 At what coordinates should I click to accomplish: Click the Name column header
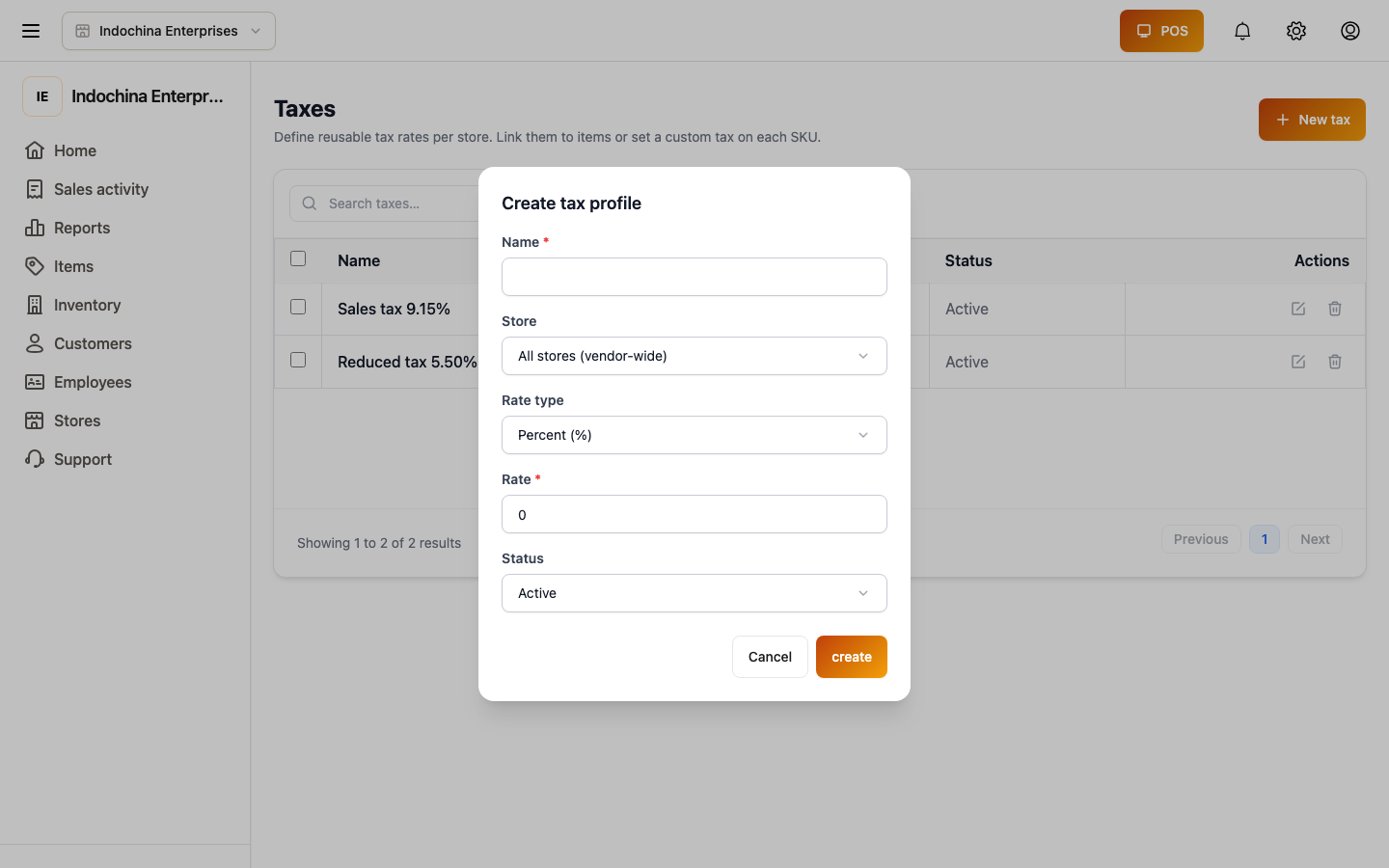coord(359,260)
